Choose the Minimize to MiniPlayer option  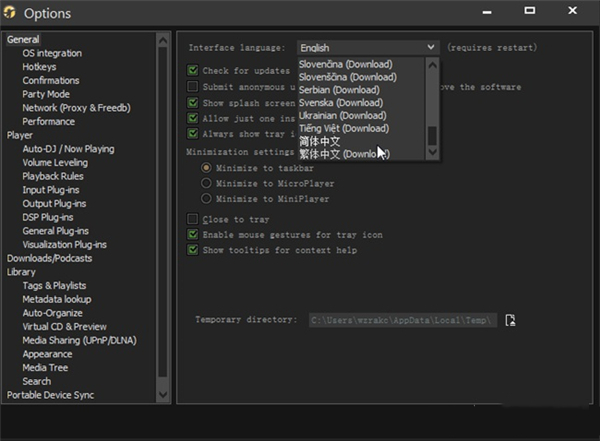click(x=206, y=198)
